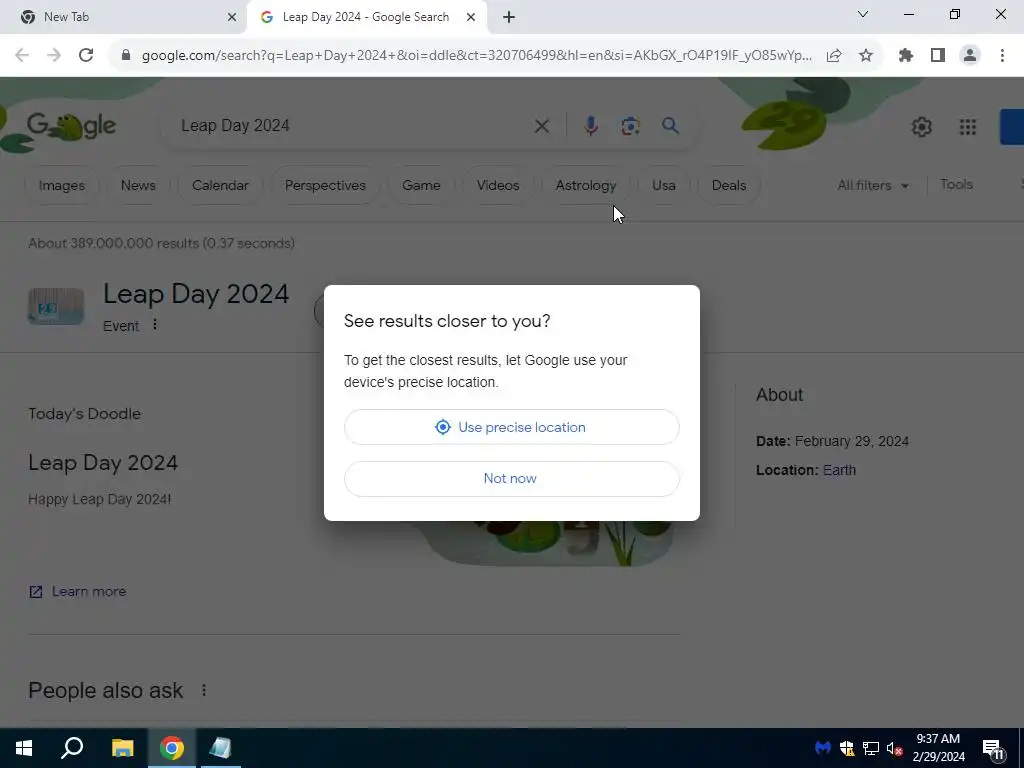Click the voice search microphone icon

pyautogui.click(x=591, y=126)
